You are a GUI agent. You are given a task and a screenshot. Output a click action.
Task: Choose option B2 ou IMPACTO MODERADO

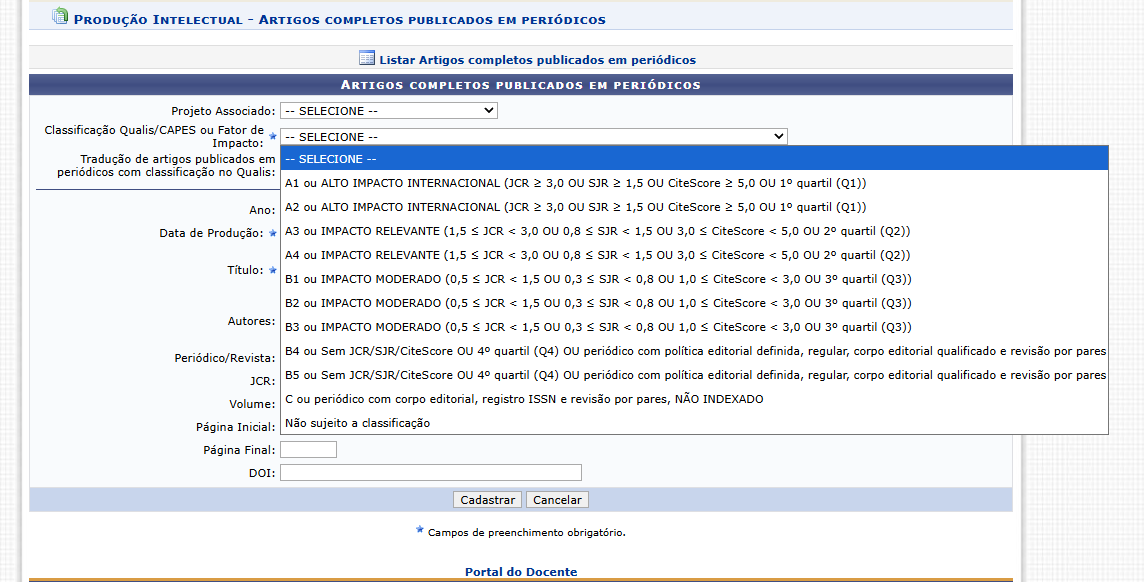coord(694,303)
